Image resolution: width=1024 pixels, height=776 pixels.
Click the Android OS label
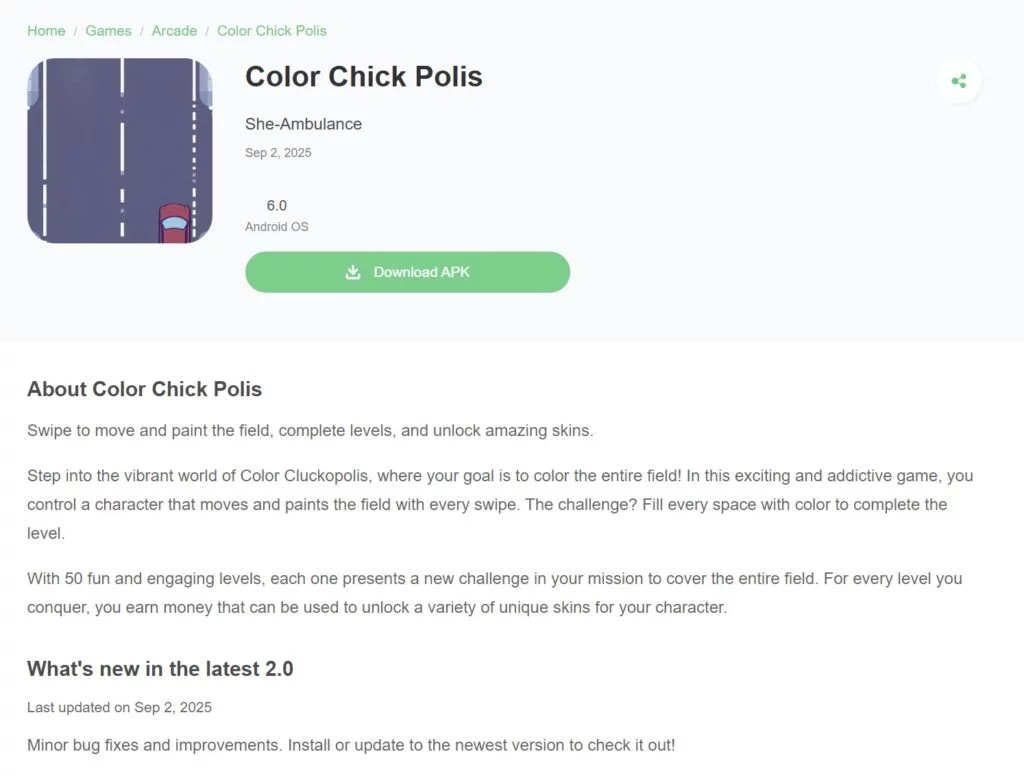pyautogui.click(x=277, y=227)
